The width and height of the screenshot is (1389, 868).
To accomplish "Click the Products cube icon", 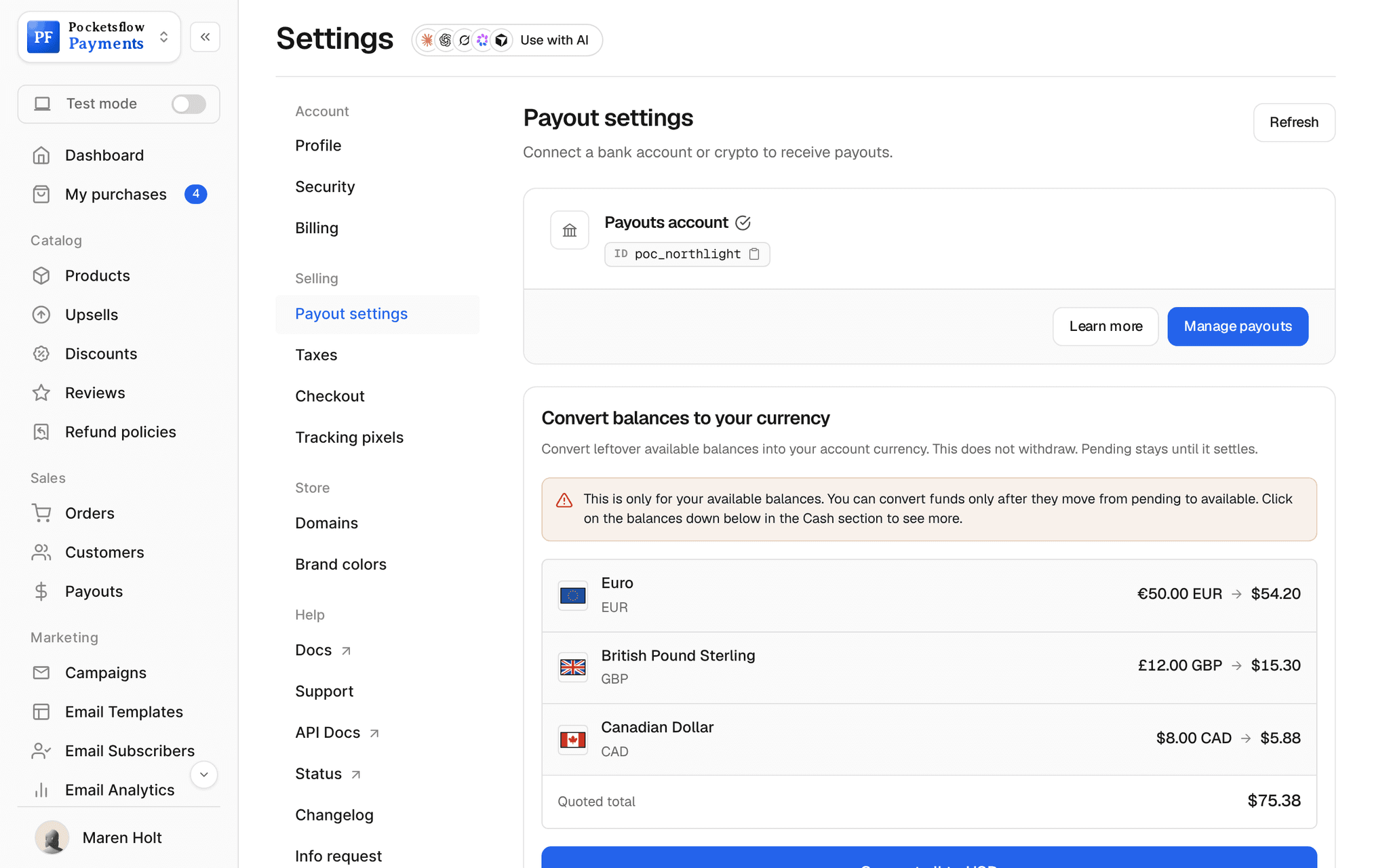I will (41, 276).
